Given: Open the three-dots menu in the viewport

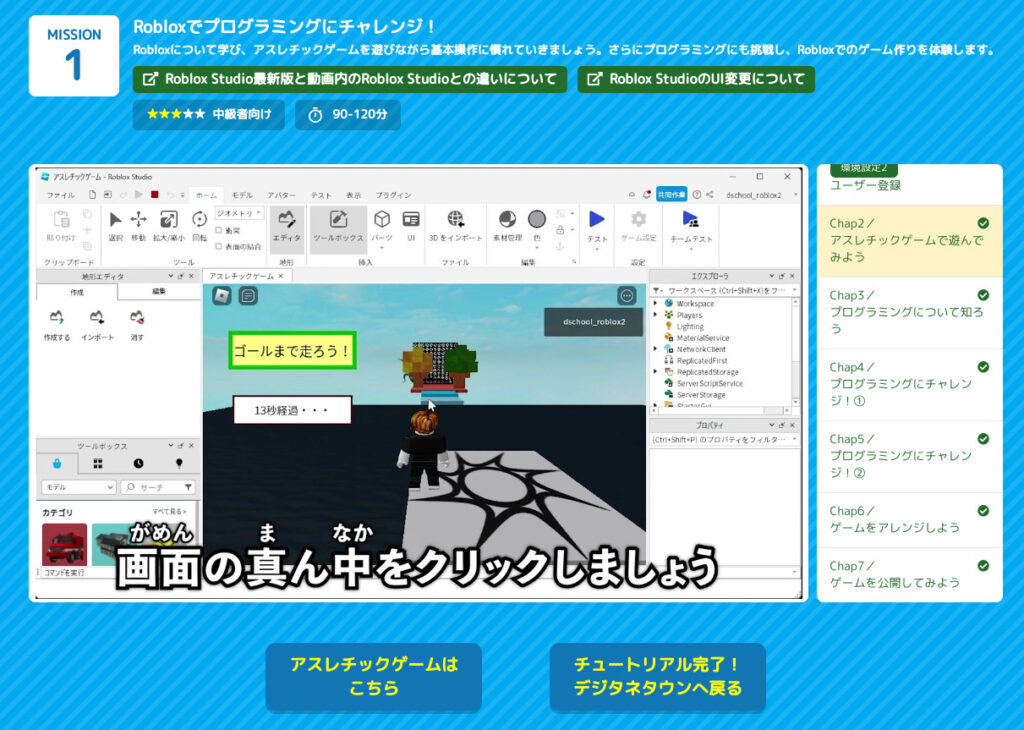Looking at the screenshot, I should 627,296.
